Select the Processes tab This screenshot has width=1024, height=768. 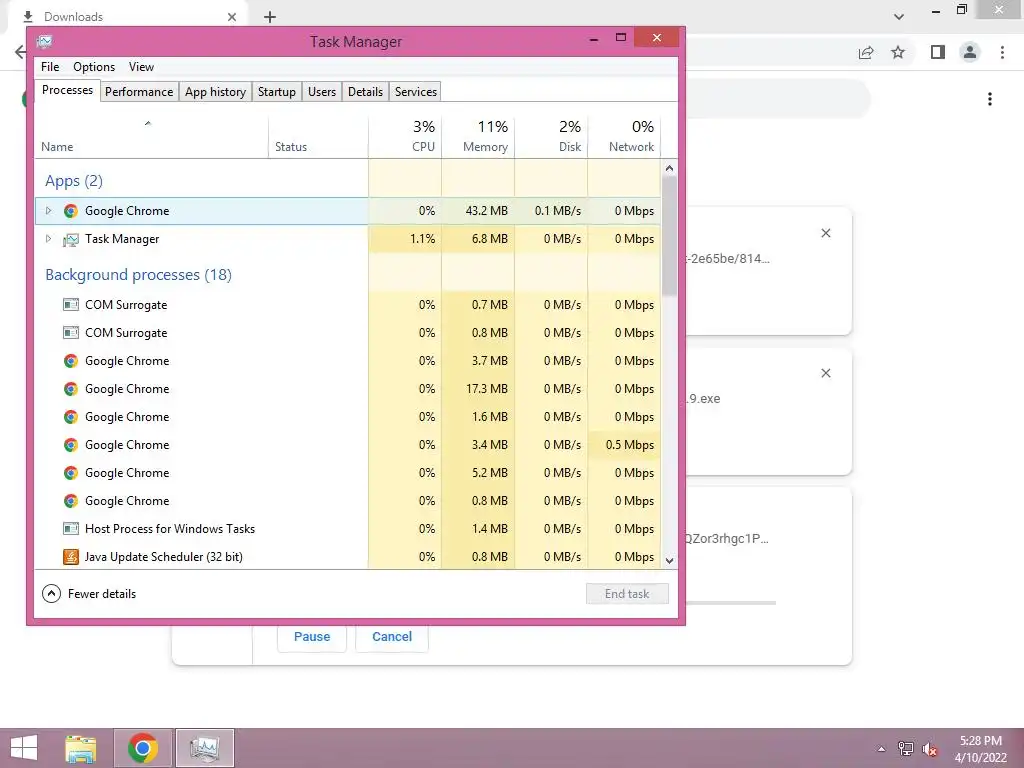(67, 90)
